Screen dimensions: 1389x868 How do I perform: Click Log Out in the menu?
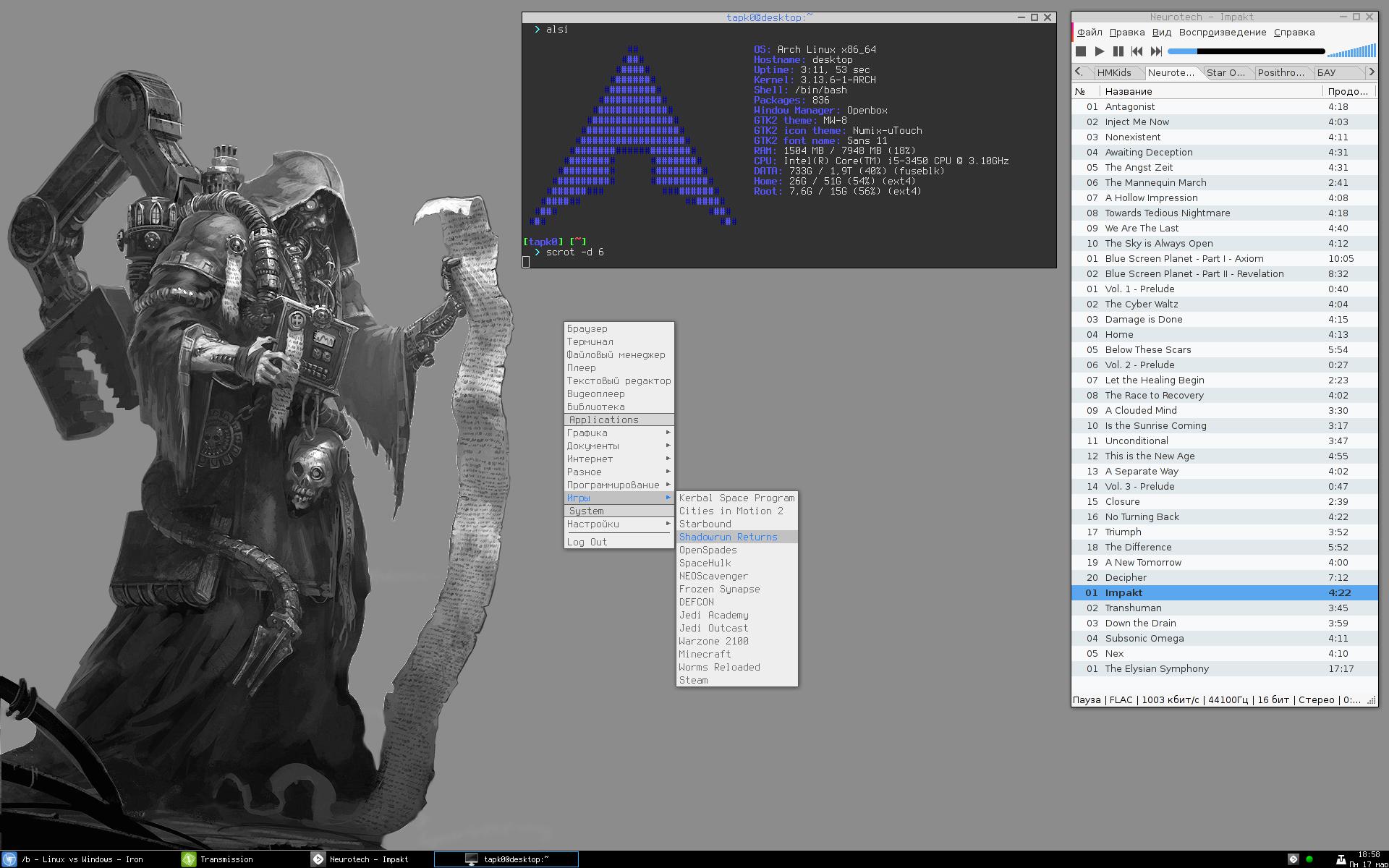point(587,542)
